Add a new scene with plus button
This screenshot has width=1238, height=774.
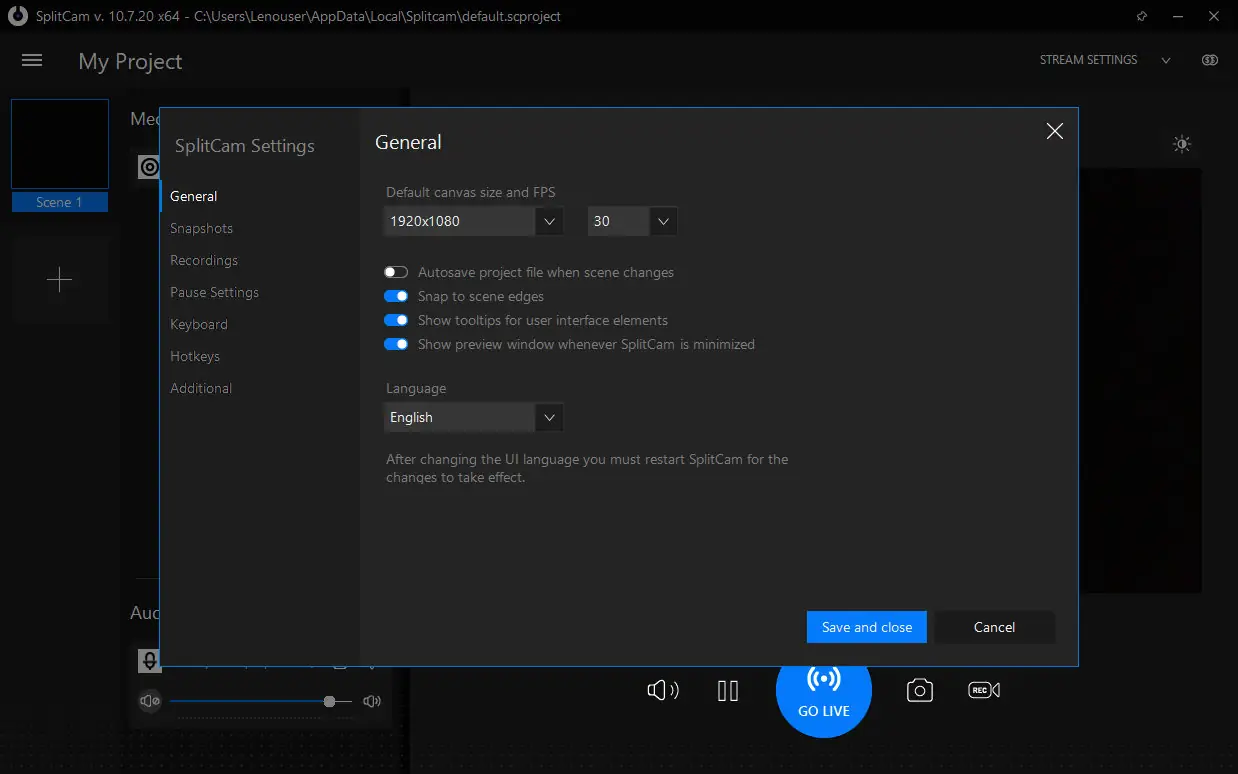coord(60,280)
